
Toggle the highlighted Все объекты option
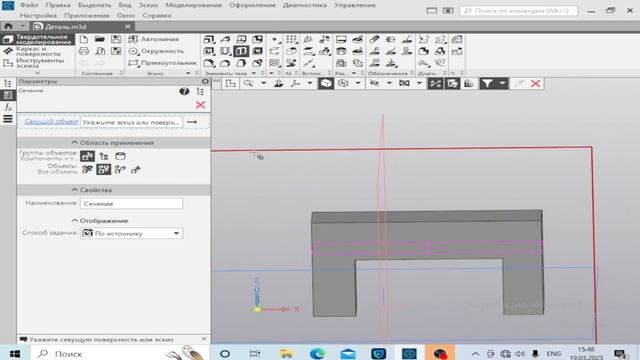tap(104, 169)
